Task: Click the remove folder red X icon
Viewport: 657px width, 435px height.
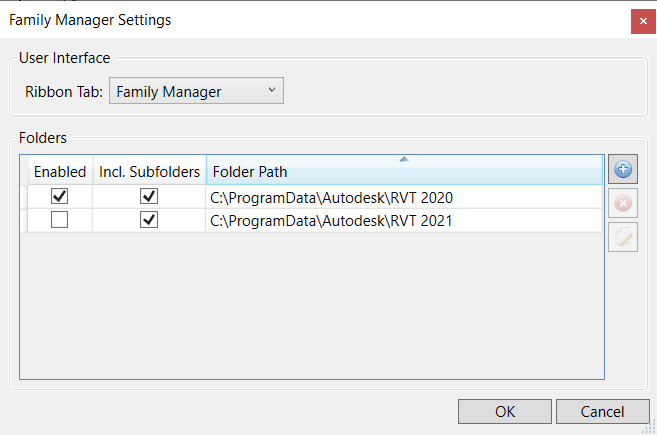Action: click(x=623, y=203)
